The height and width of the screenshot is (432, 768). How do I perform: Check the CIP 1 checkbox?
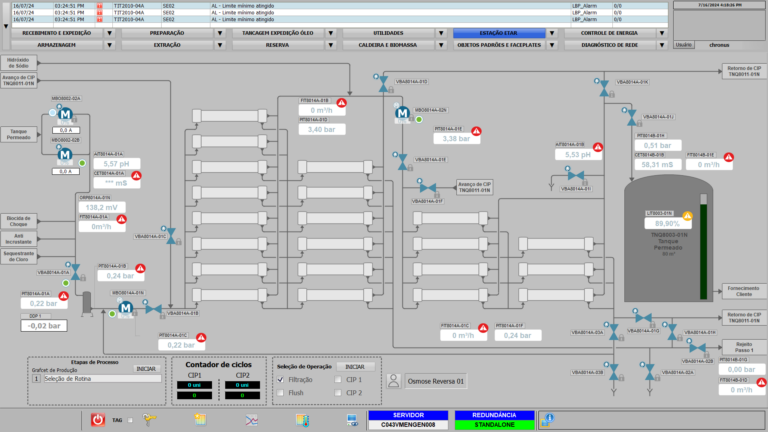pyautogui.click(x=338, y=380)
